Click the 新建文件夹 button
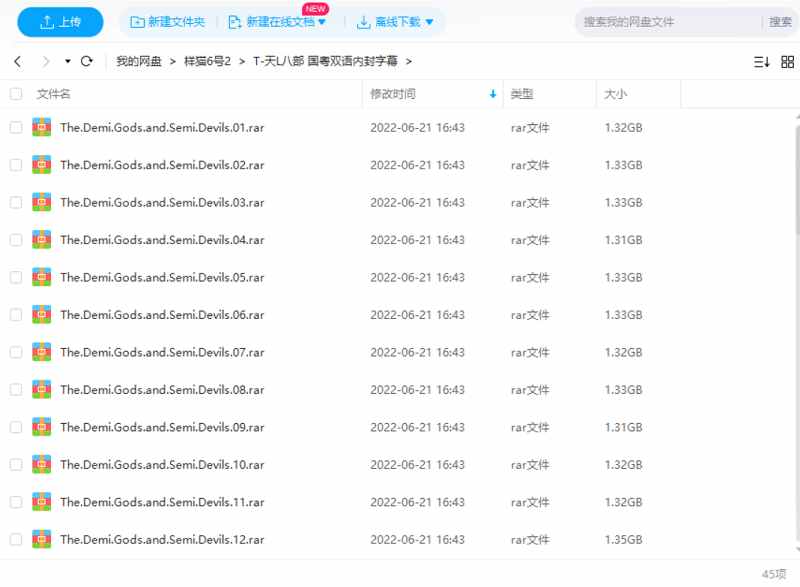800x587 pixels. coord(168,22)
